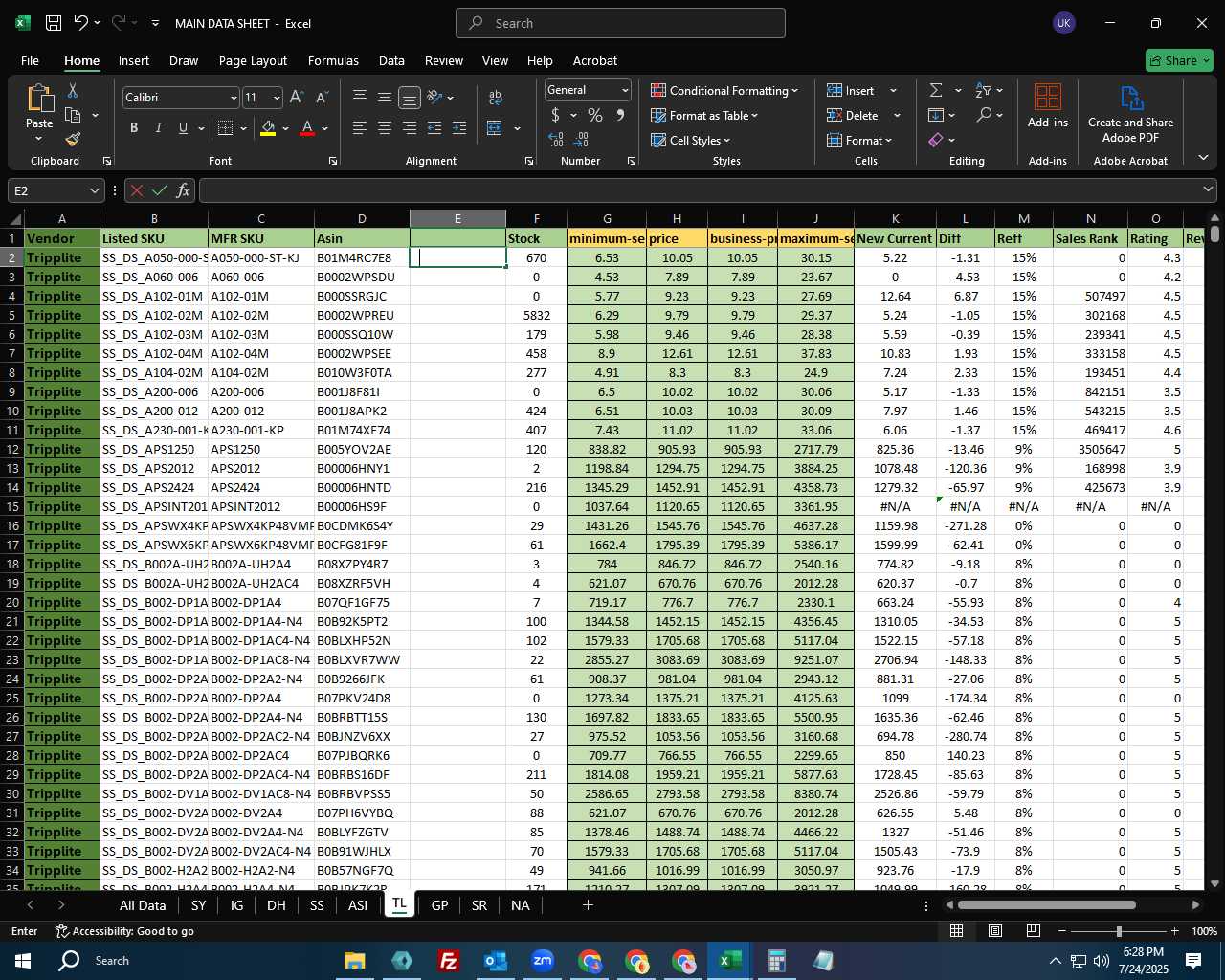1225x980 pixels.
Task: Open Zoom app from the taskbar
Action: pyautogui.click(x=543, y=960)
